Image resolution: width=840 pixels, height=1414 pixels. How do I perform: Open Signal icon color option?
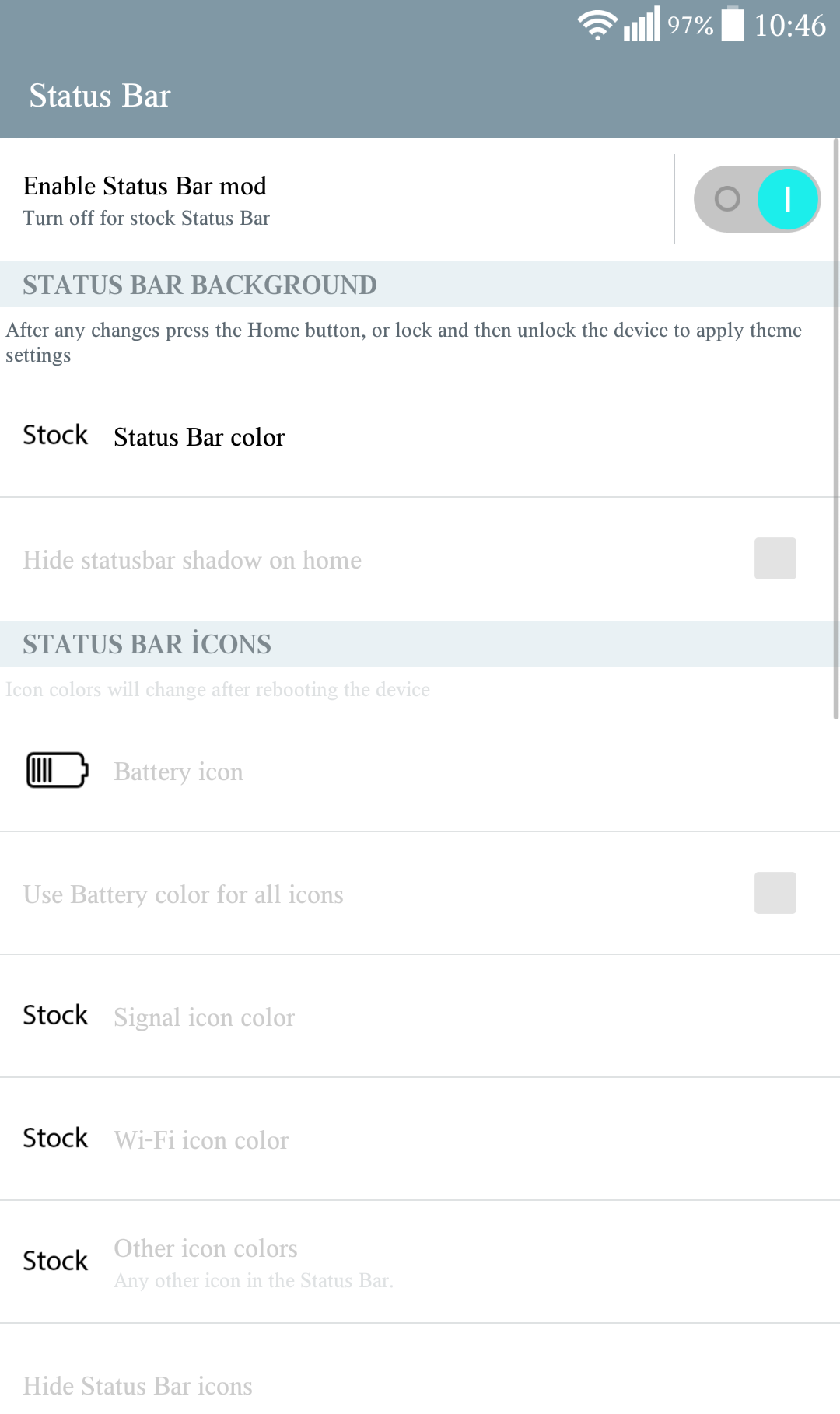click(x=420, y=1016)
